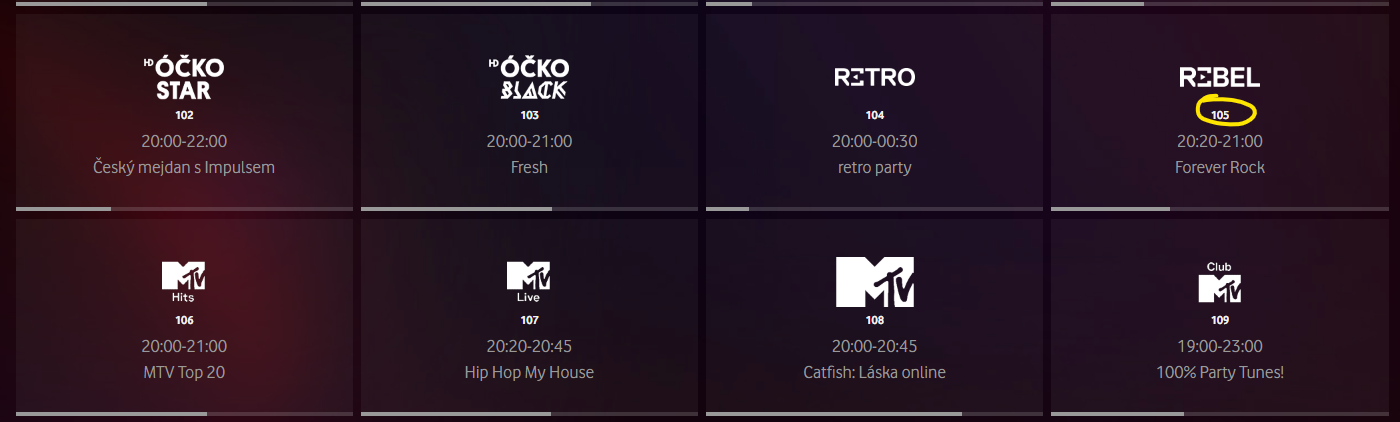The height and width of the screenshot is (422, 1400).
Task: Open the large MTV channel logo
Action: [875, 282]
